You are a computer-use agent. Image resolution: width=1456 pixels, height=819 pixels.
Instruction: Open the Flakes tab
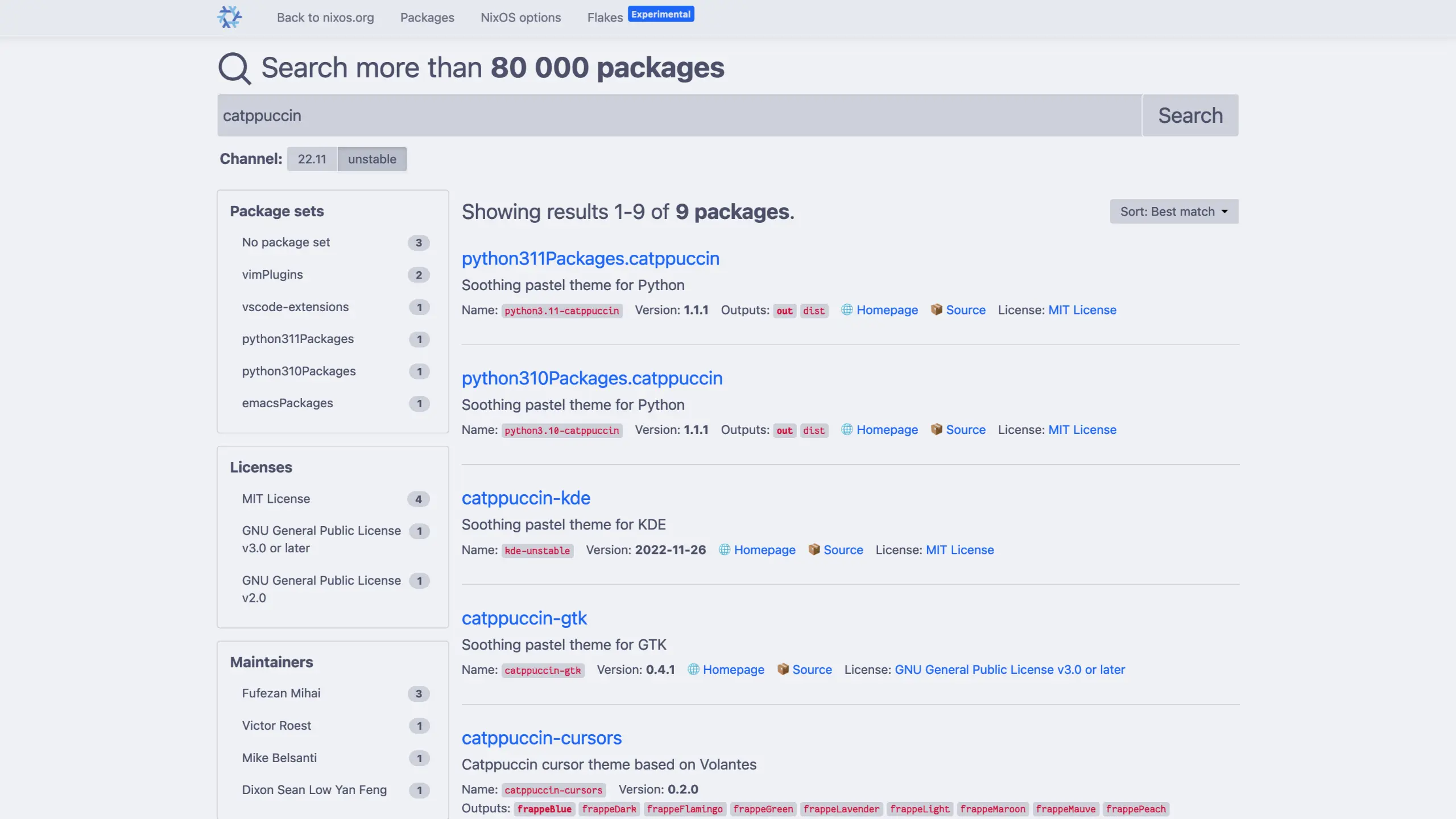[605, 18]
